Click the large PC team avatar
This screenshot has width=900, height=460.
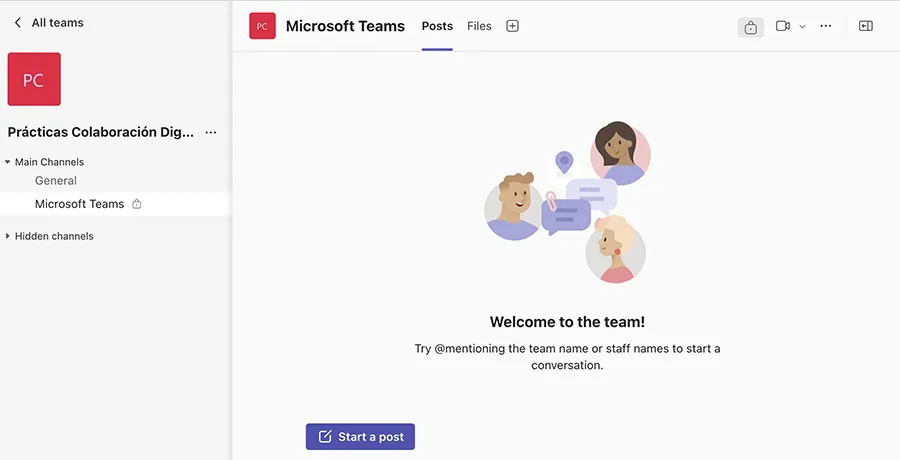click(x=34, y=79)
